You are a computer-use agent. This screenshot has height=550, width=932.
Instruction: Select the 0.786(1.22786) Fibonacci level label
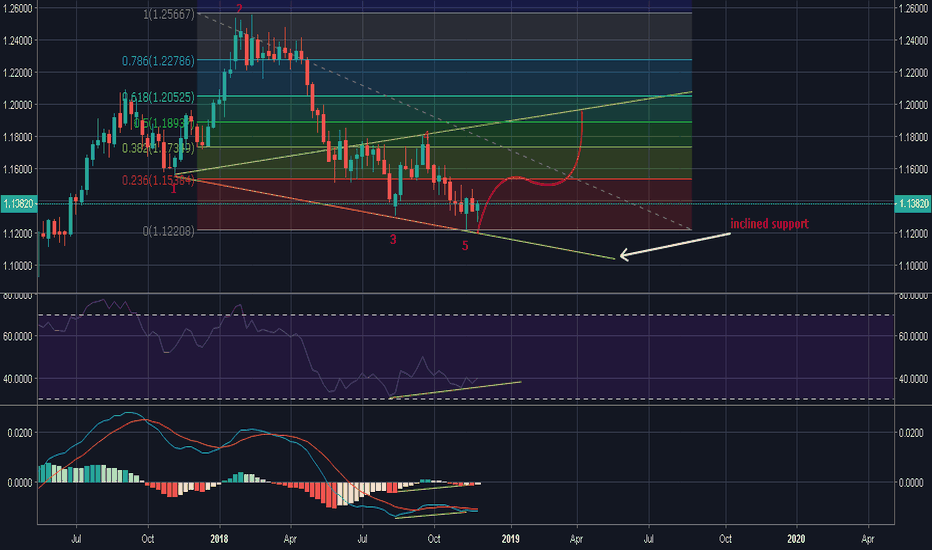(158, 61)
